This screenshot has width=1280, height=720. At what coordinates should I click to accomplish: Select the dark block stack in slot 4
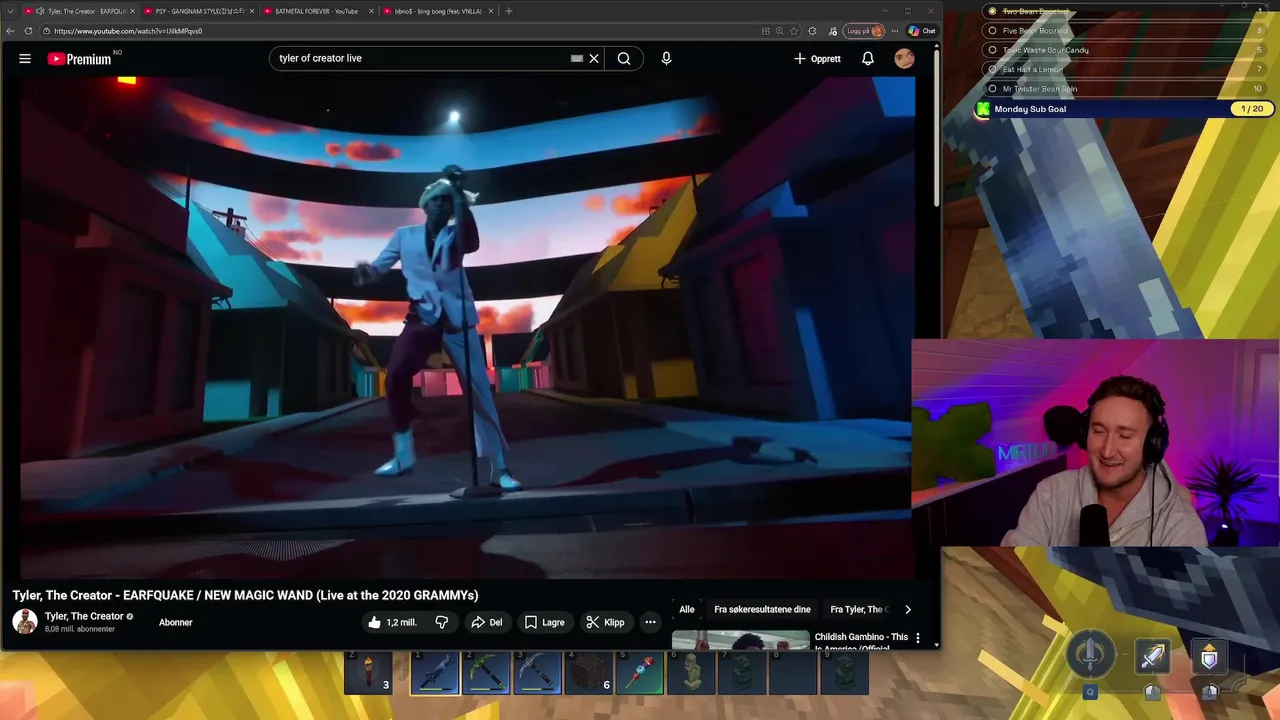(x=588, y=673)
